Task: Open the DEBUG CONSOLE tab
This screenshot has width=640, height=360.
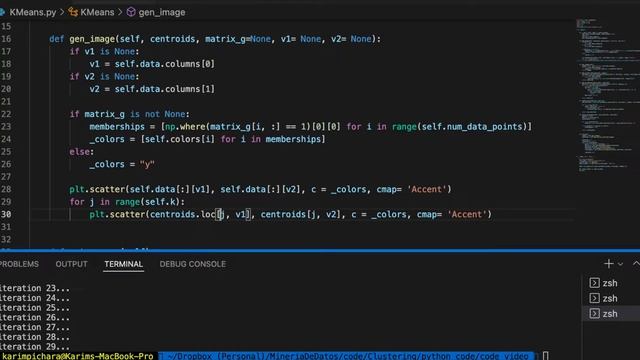Action: (x=193, y=264)
